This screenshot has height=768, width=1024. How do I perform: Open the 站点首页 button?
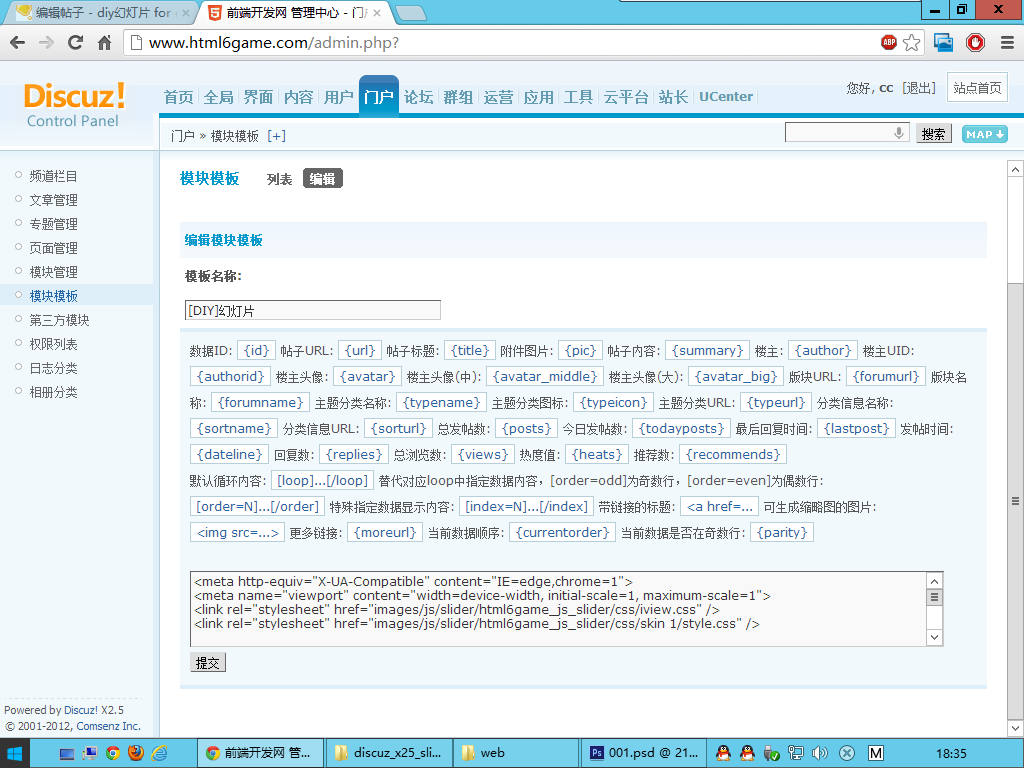pyautogui.click(x=977, y=88)
